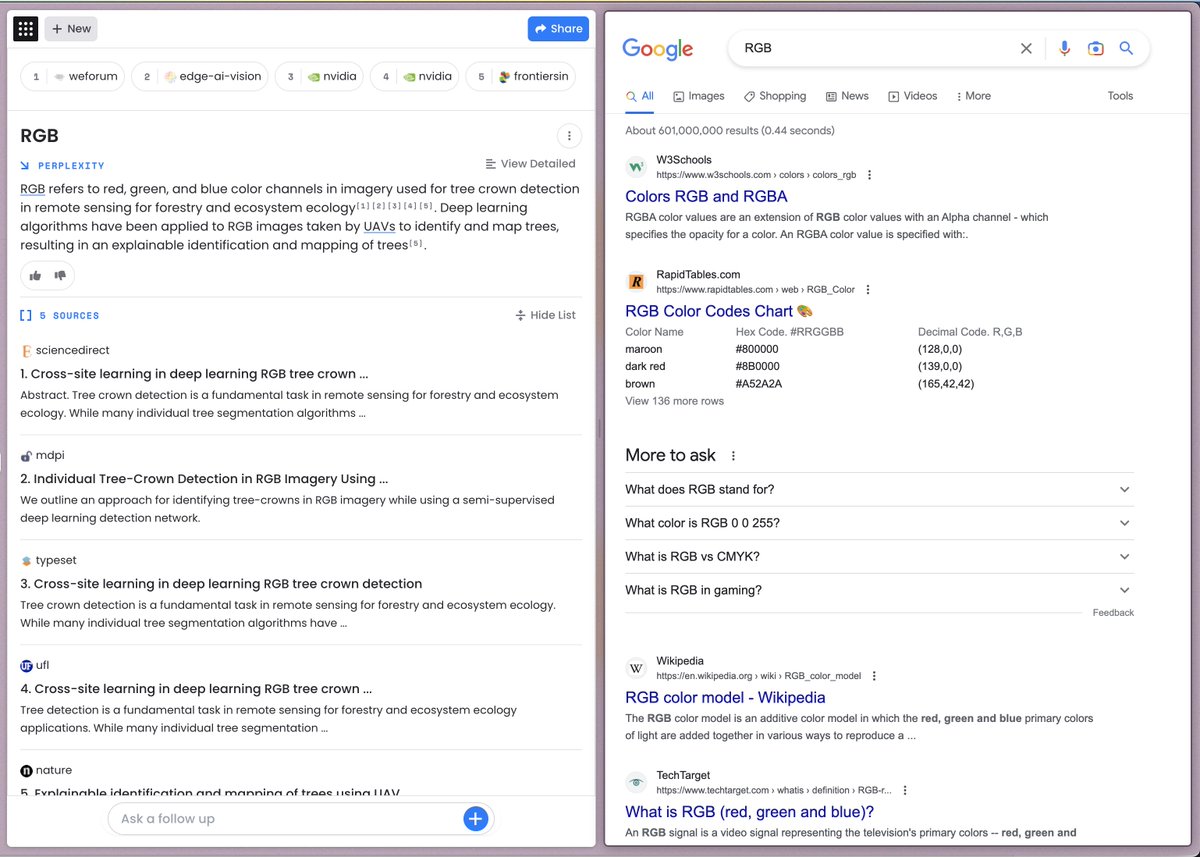
Task: Click the sciencedirect source icon
Action: (x=26, y=351)
